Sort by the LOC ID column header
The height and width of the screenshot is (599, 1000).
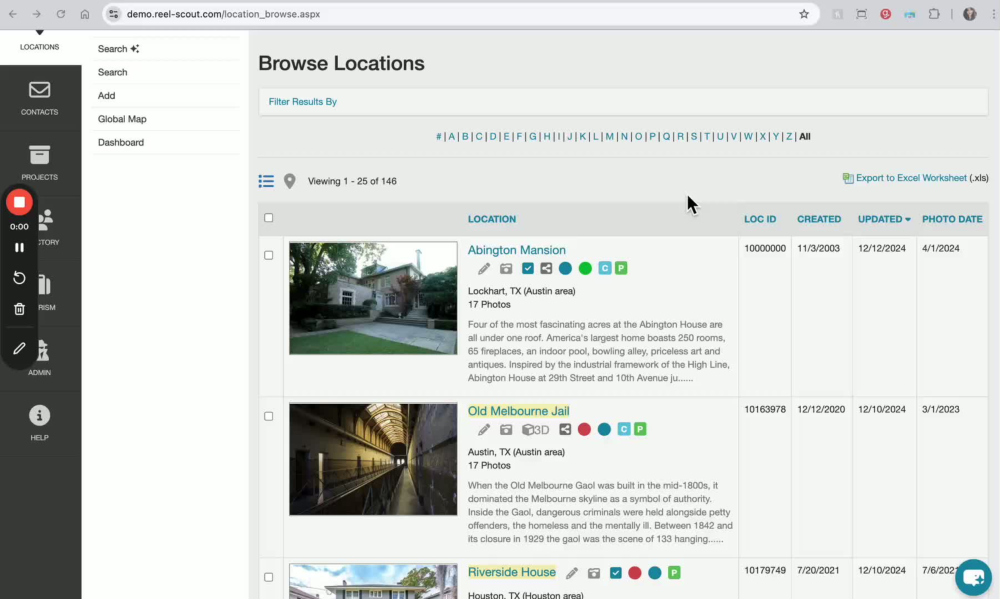coord(760,219)
